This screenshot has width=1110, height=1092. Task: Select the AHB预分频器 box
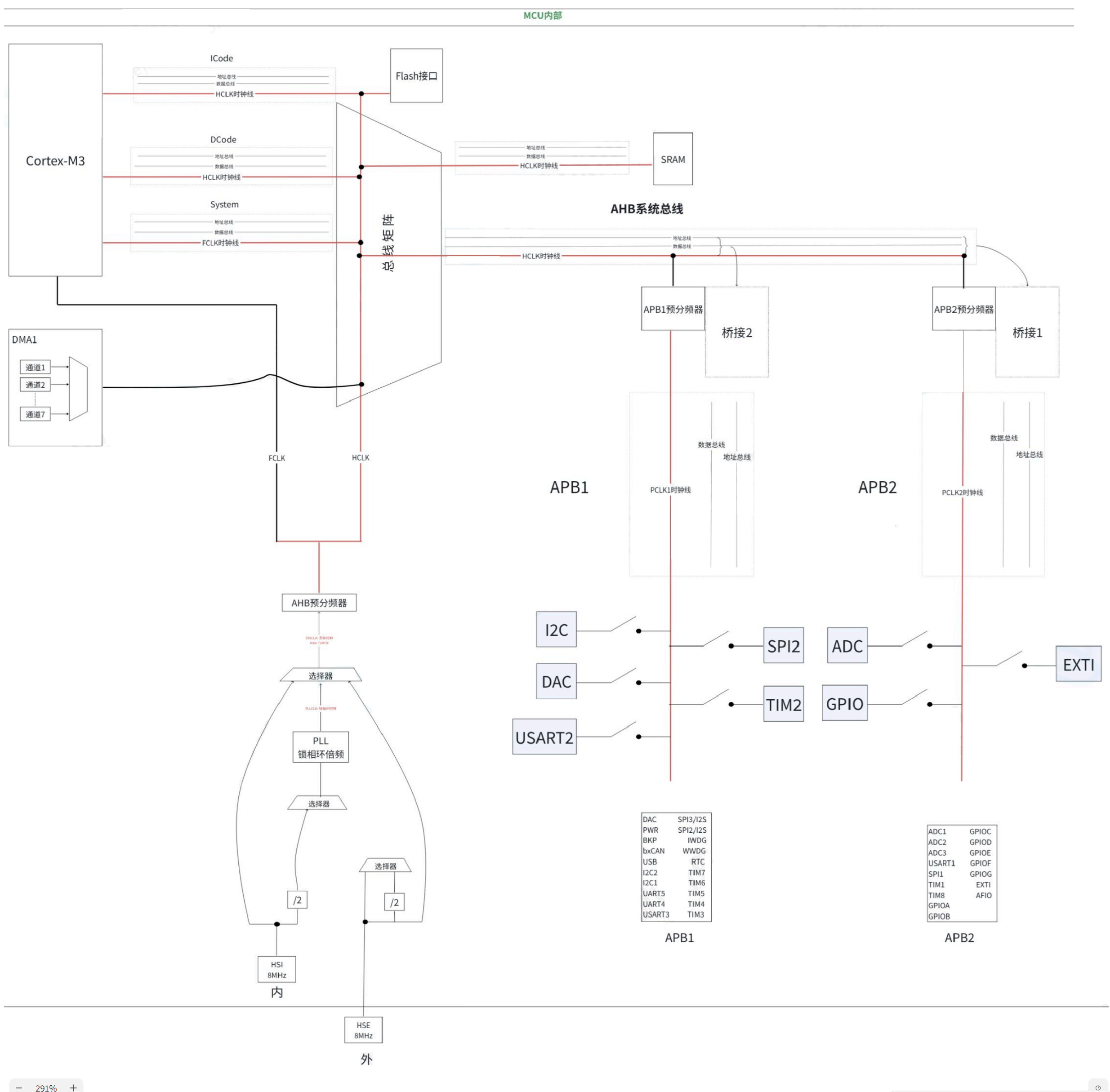tap(319, 603)
